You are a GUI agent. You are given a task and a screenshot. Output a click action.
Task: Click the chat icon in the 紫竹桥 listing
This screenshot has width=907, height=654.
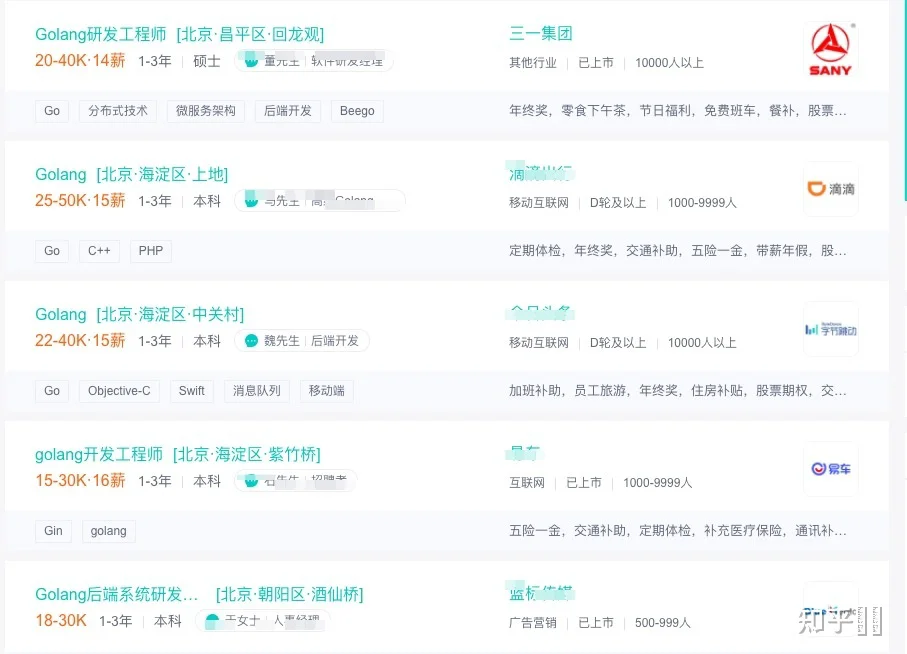point(251,481)
